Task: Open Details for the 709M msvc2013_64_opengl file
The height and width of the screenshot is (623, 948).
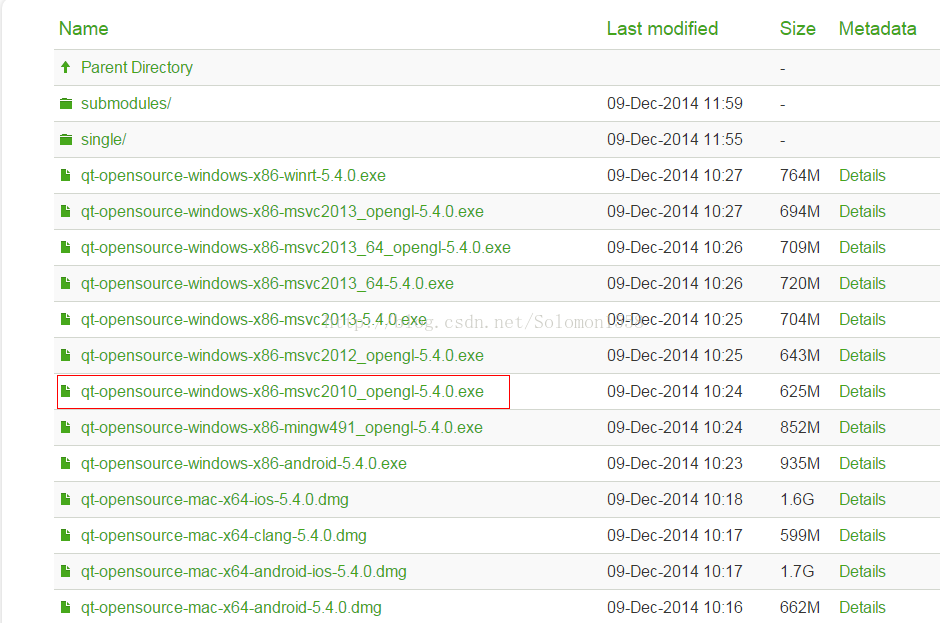Action: tap(862, 247)
